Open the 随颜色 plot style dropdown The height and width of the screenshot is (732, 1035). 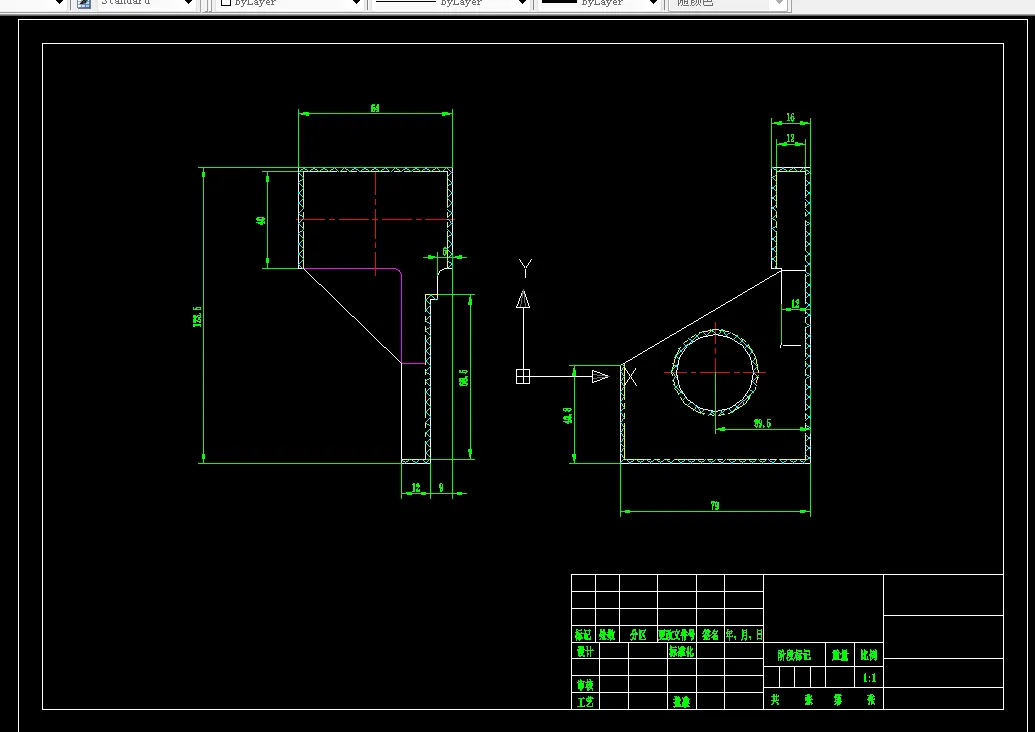coord(728,3)
